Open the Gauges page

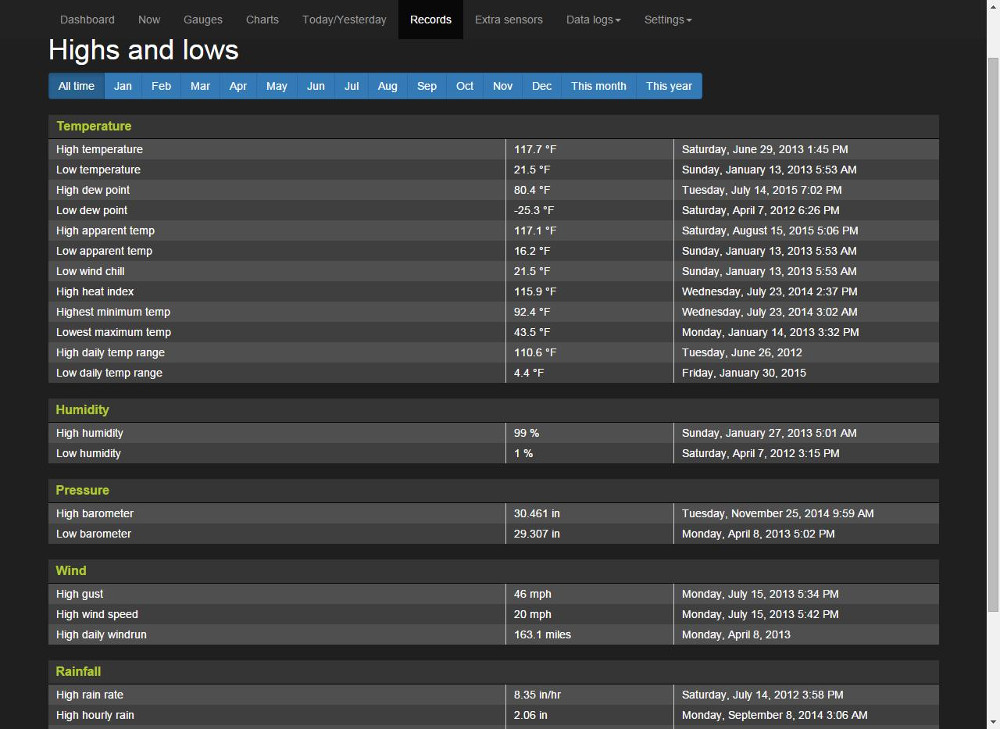203,20
